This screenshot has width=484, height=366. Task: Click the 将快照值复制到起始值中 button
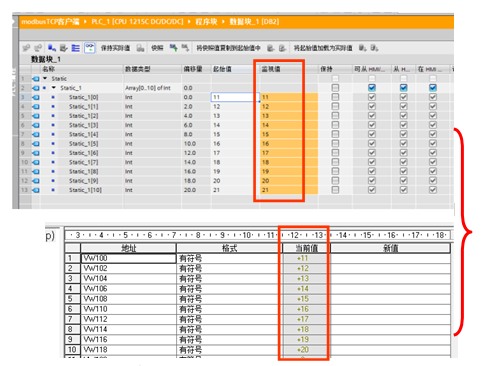tap(228, 48)
